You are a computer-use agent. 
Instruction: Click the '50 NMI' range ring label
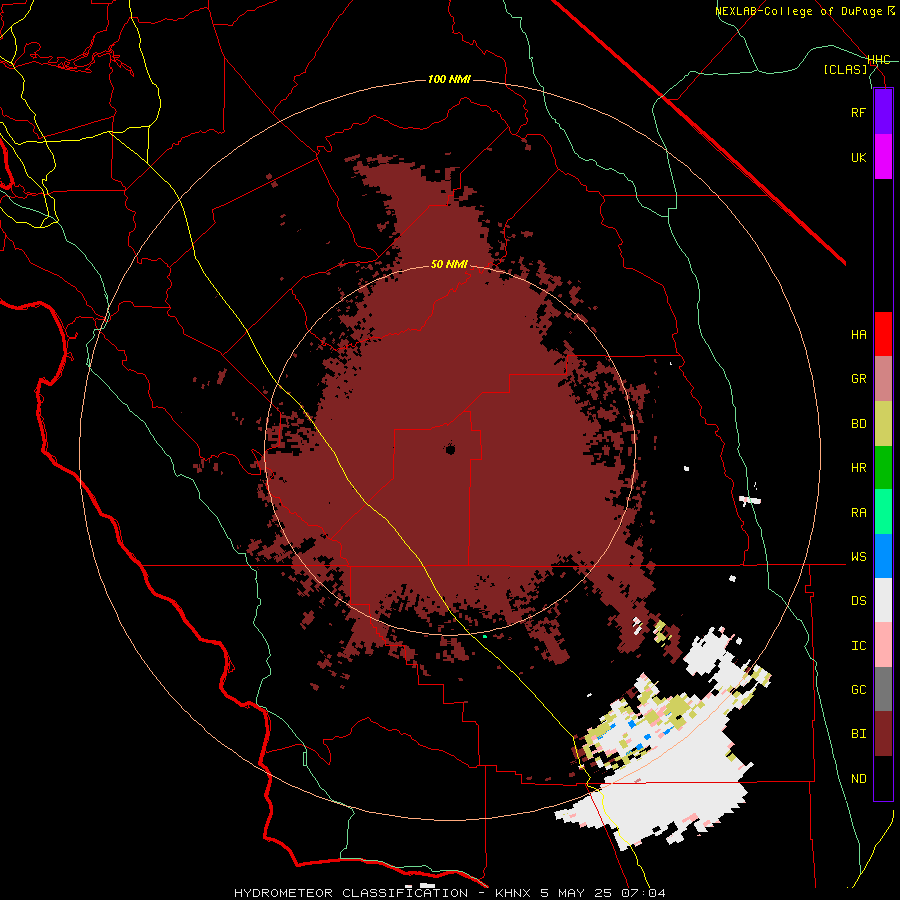click(x=449, y=264)
